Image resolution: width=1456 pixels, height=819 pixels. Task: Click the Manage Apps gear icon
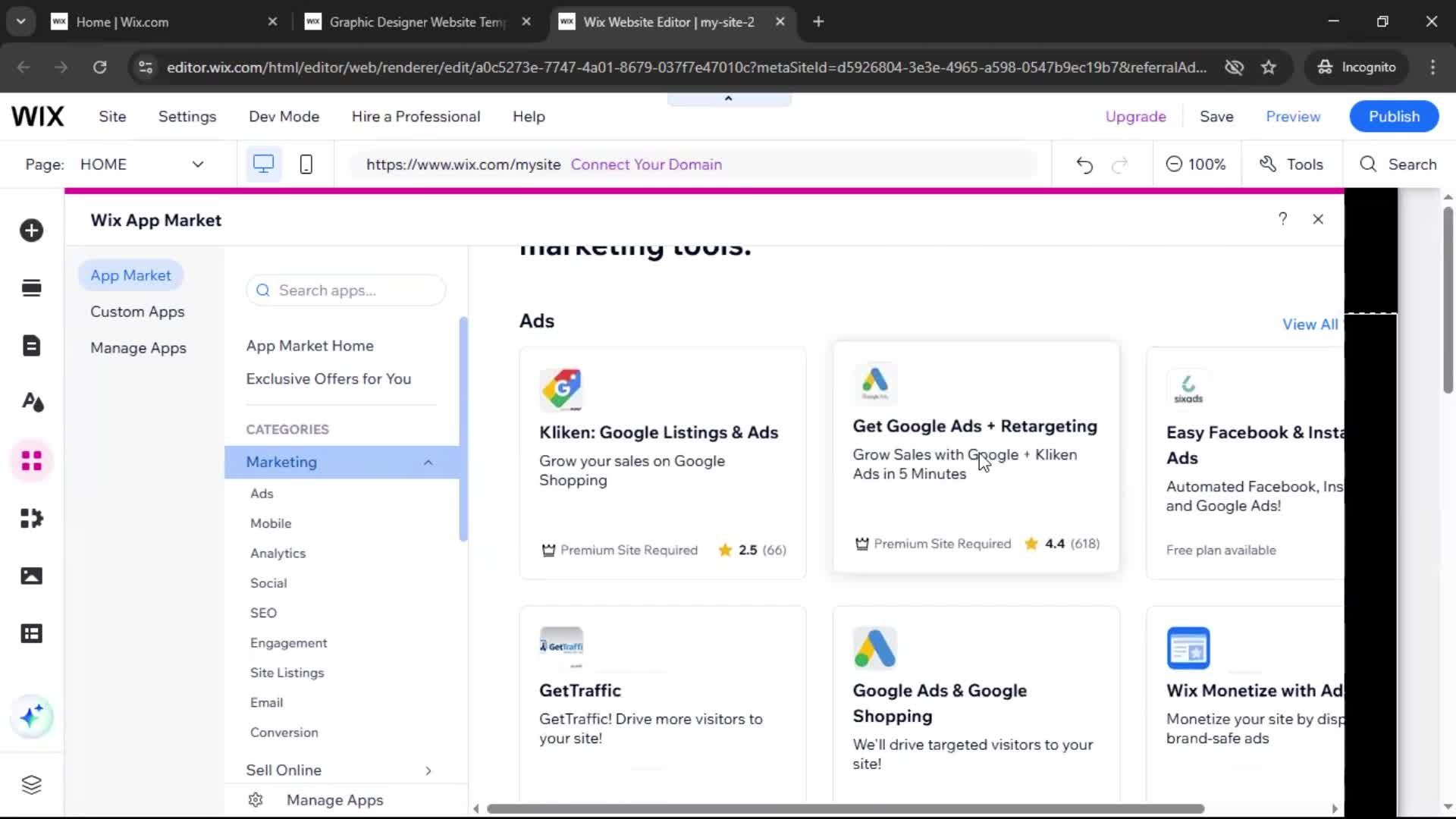pyautogui.click(x=256, y=800)
